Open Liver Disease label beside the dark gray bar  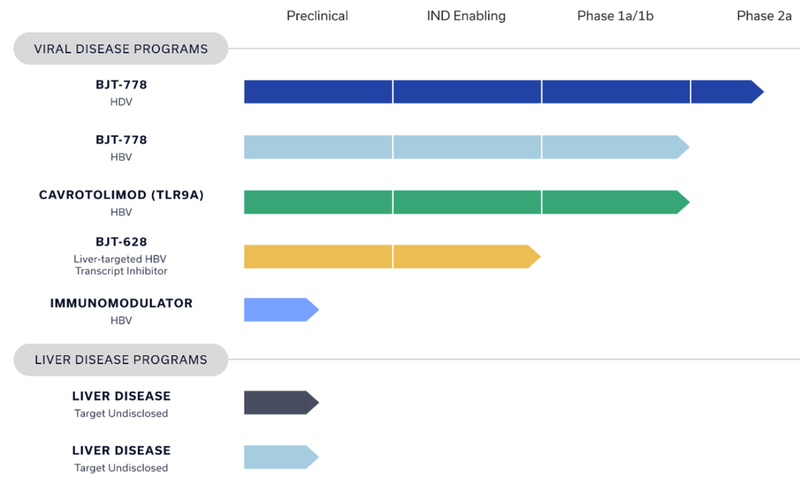point(121,396)
